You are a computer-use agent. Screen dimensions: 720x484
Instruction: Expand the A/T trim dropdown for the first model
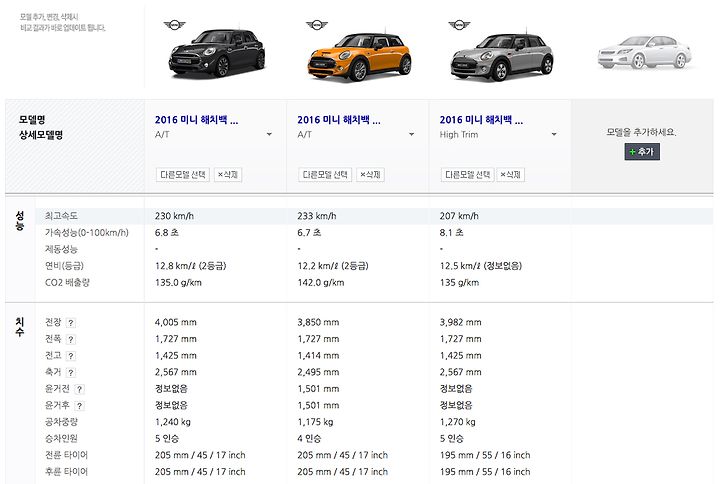[269, 135]
